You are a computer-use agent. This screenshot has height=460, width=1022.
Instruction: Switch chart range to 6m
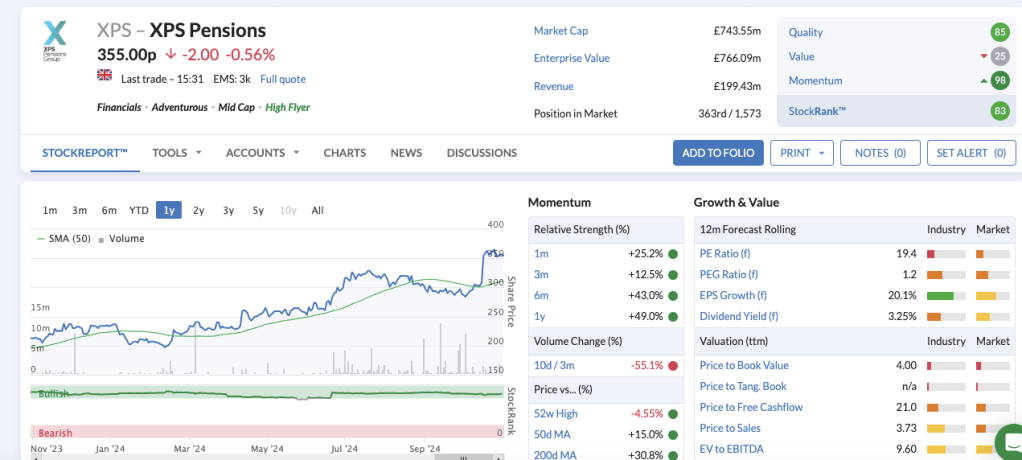tap(109, 210)
